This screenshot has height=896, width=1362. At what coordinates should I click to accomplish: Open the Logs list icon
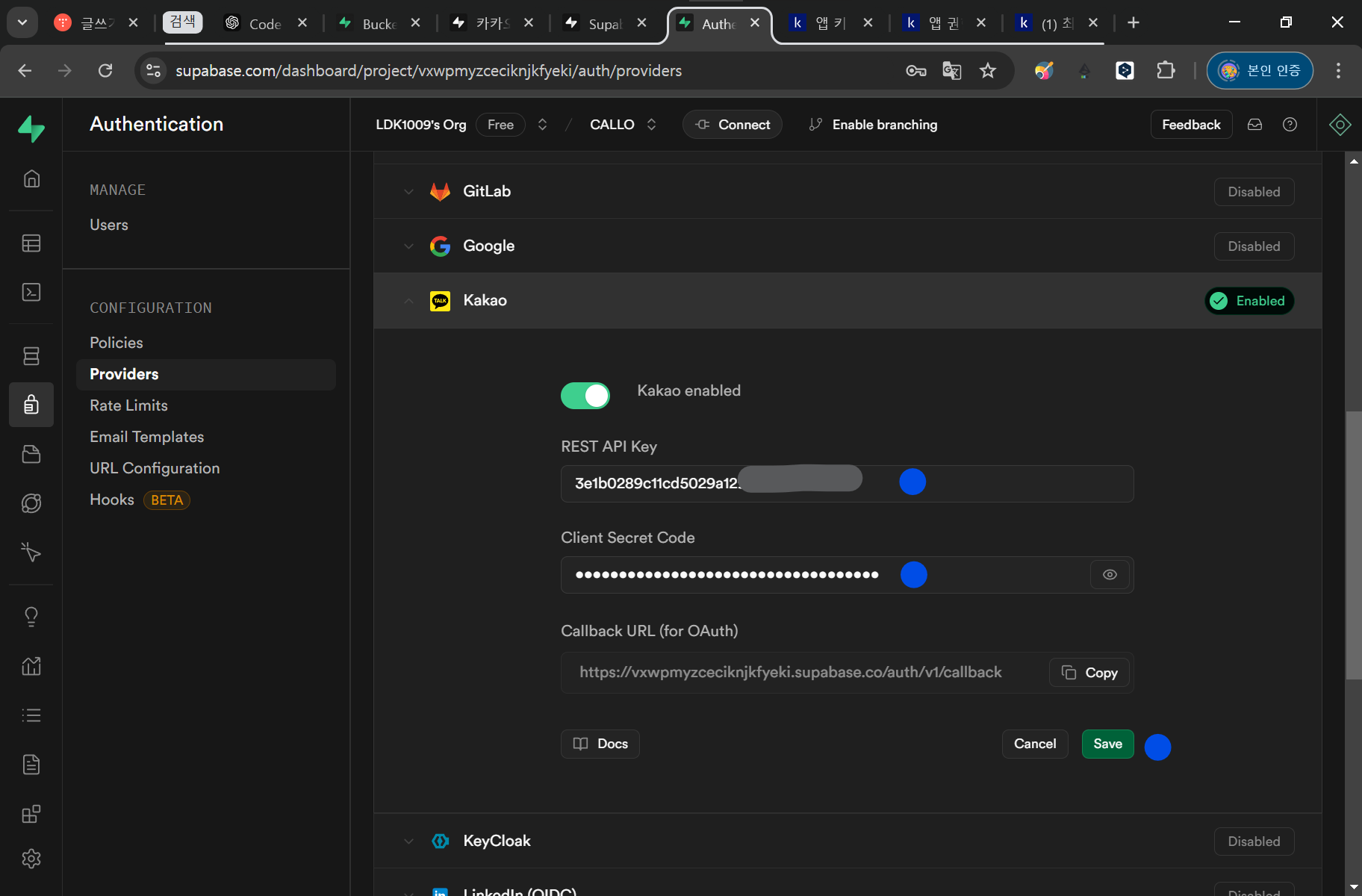31,715
